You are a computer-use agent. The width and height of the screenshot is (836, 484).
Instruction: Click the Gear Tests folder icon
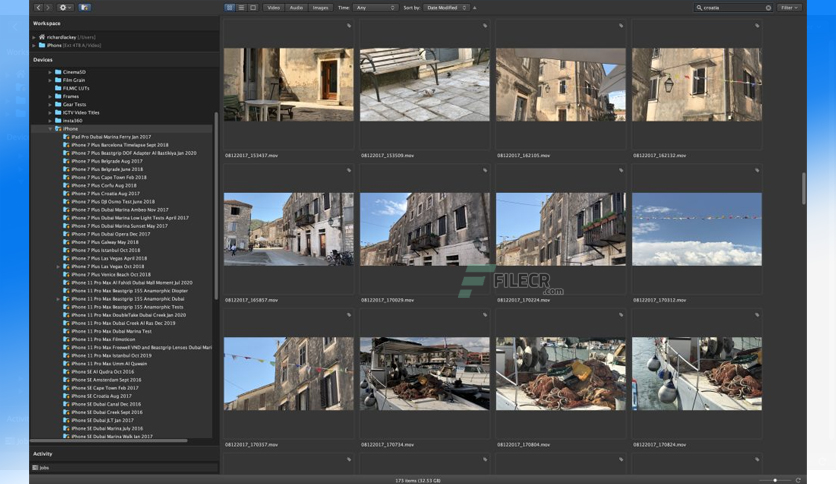(58, 104)
